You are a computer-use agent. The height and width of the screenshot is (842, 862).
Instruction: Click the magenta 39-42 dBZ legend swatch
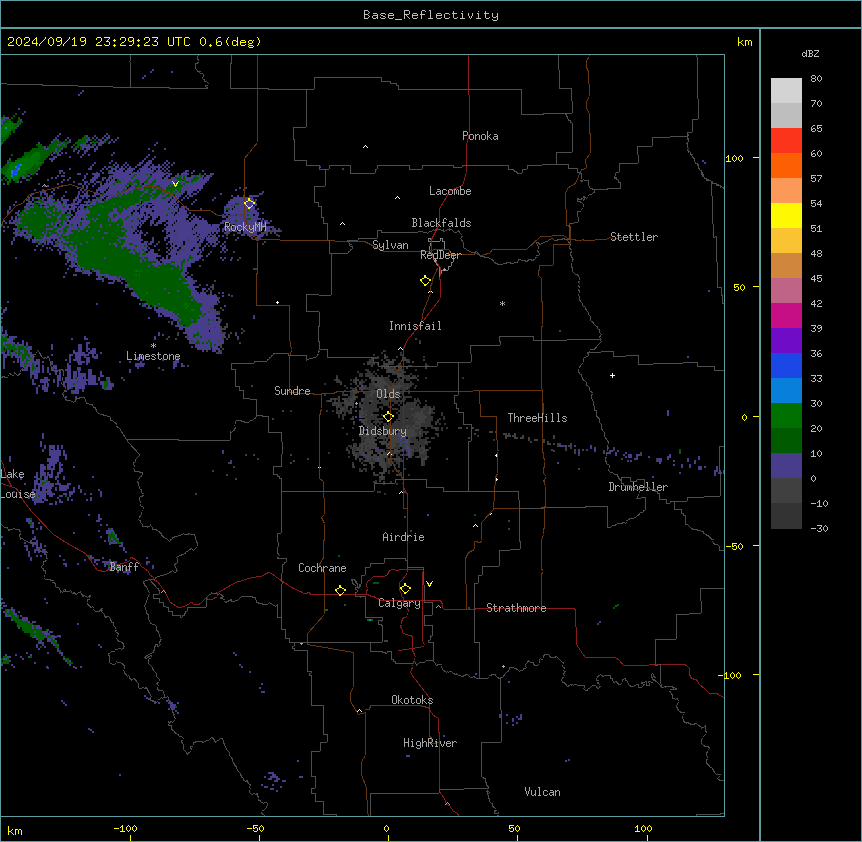tap(786, 315)
